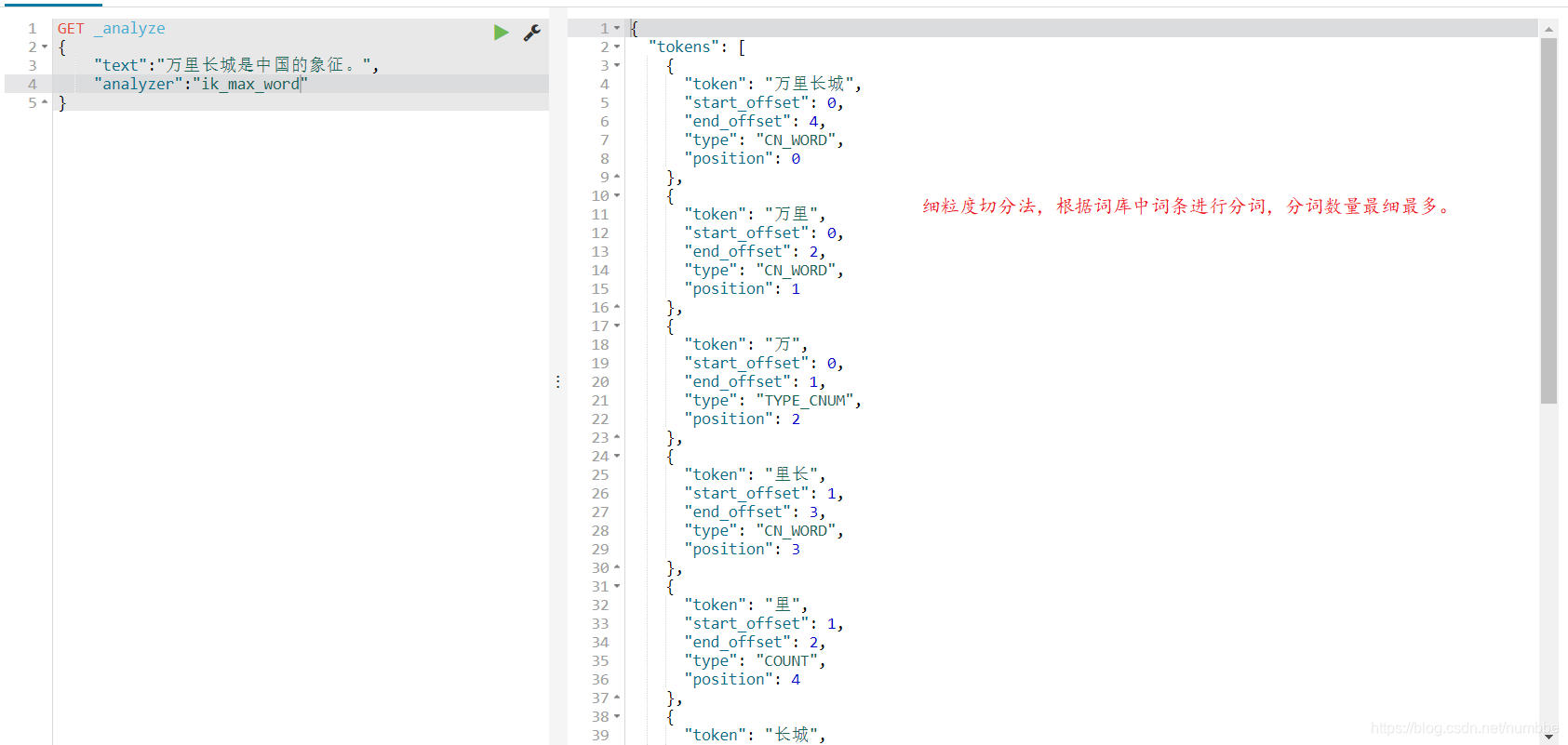Screen dimensions: 1568x745
Task: Fold arrow at response line 37
Action: tap(617, 698)
